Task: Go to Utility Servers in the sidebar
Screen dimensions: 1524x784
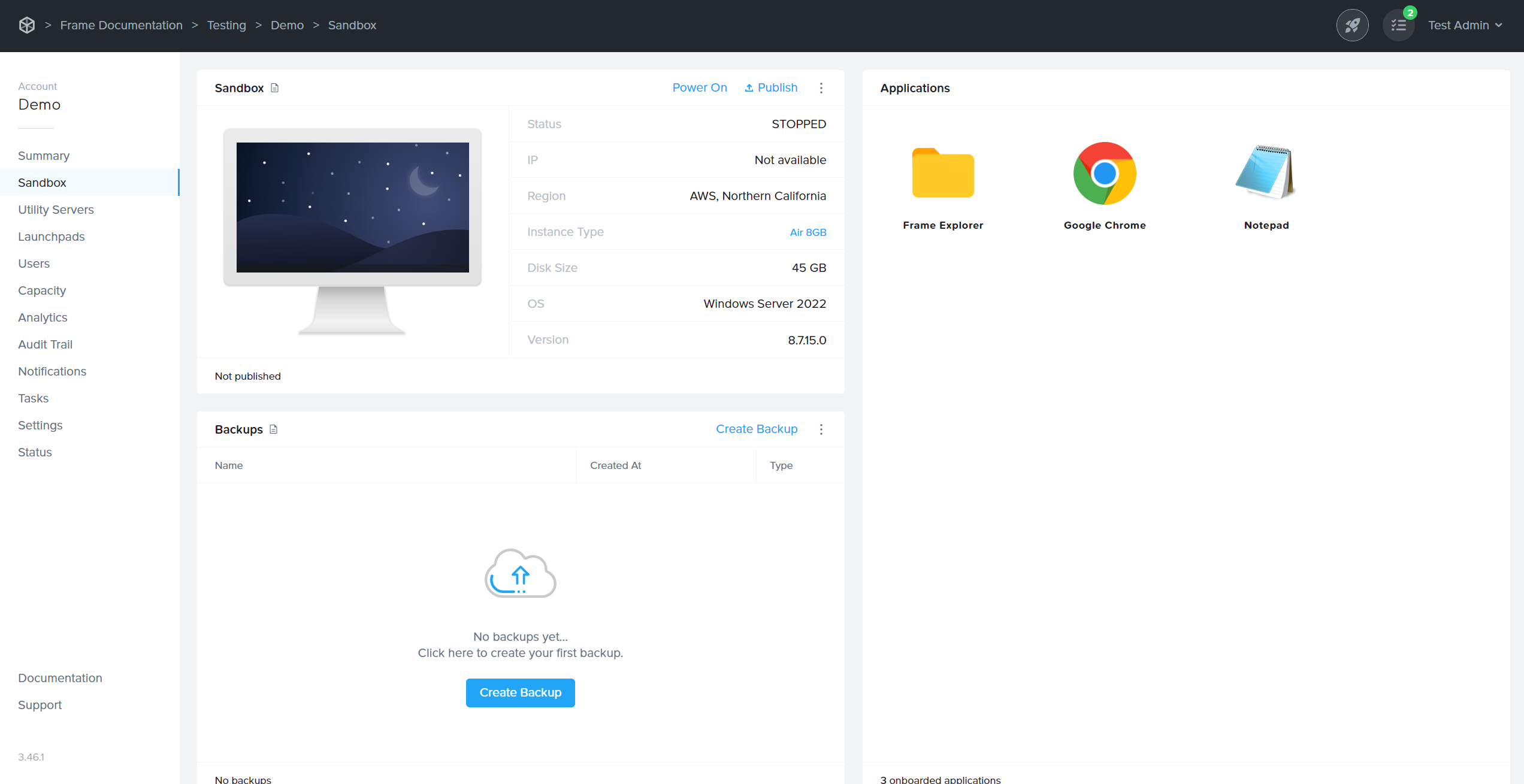Action: [56, 210]
